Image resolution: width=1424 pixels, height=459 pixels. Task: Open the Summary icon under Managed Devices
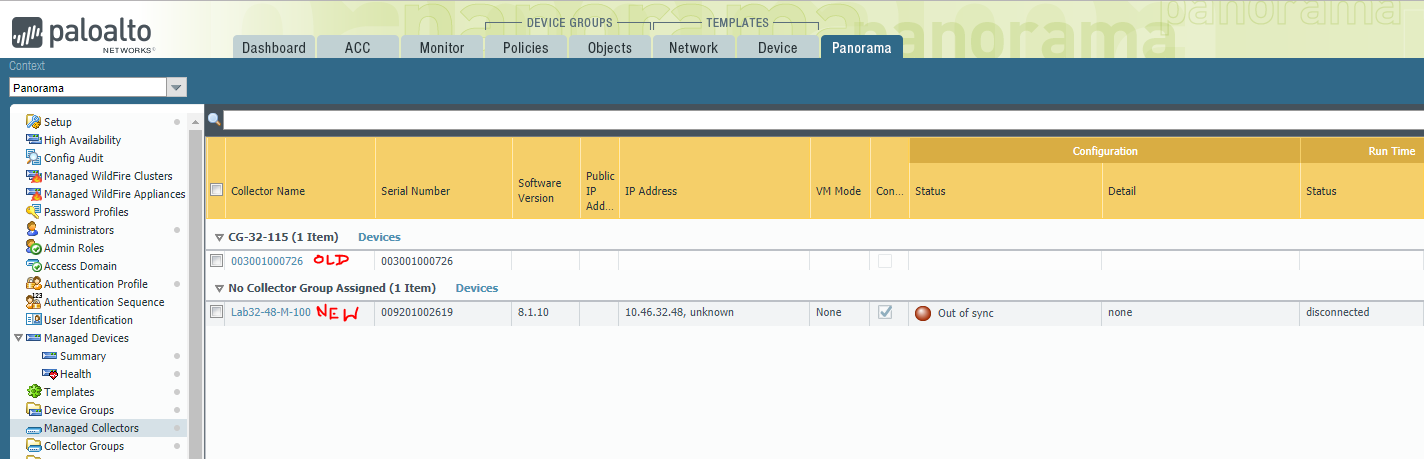(x=50, y=356)
